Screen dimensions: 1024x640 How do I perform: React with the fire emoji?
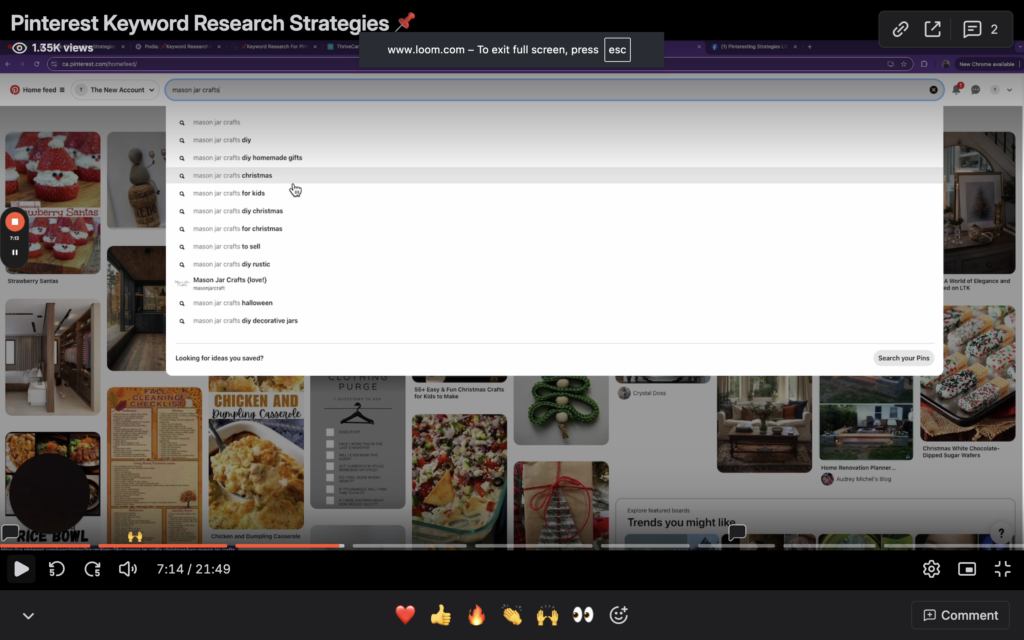tap(477, 615)
